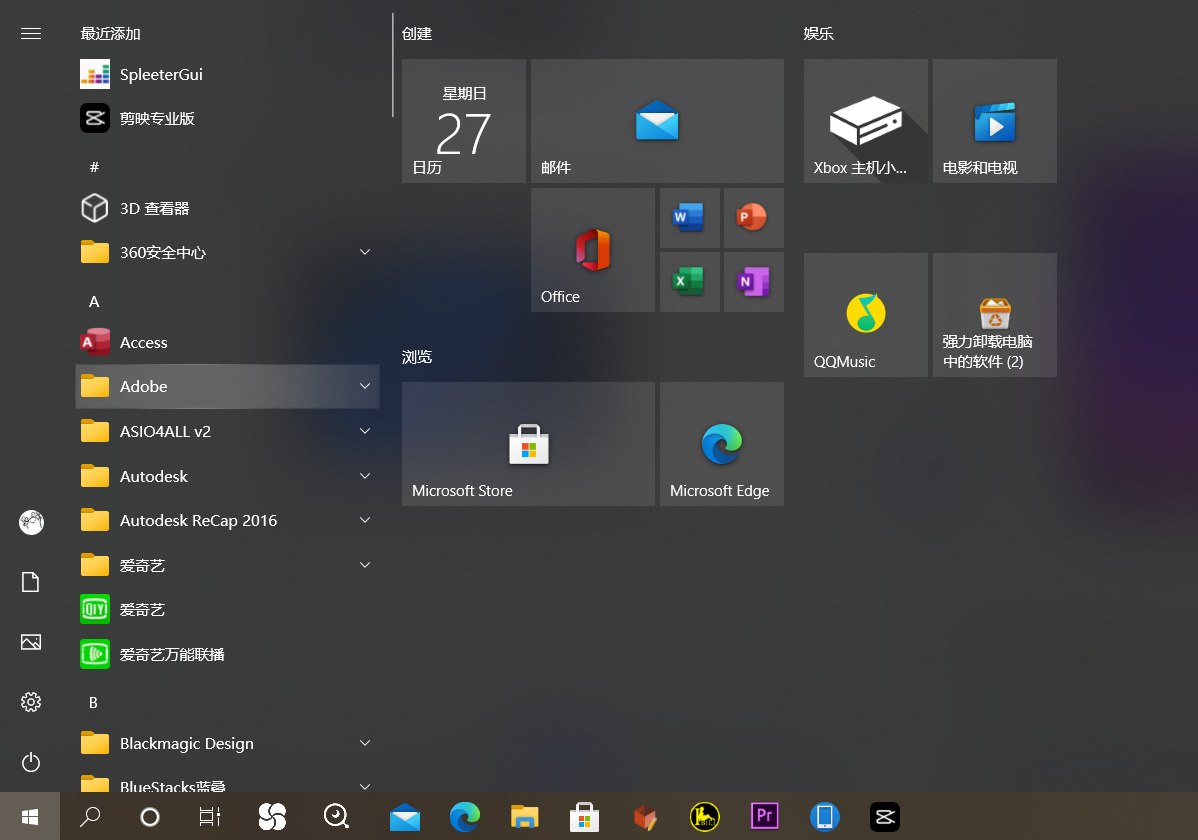
Task: Open the blue phone app on taskbar
Action: [824, 817]
